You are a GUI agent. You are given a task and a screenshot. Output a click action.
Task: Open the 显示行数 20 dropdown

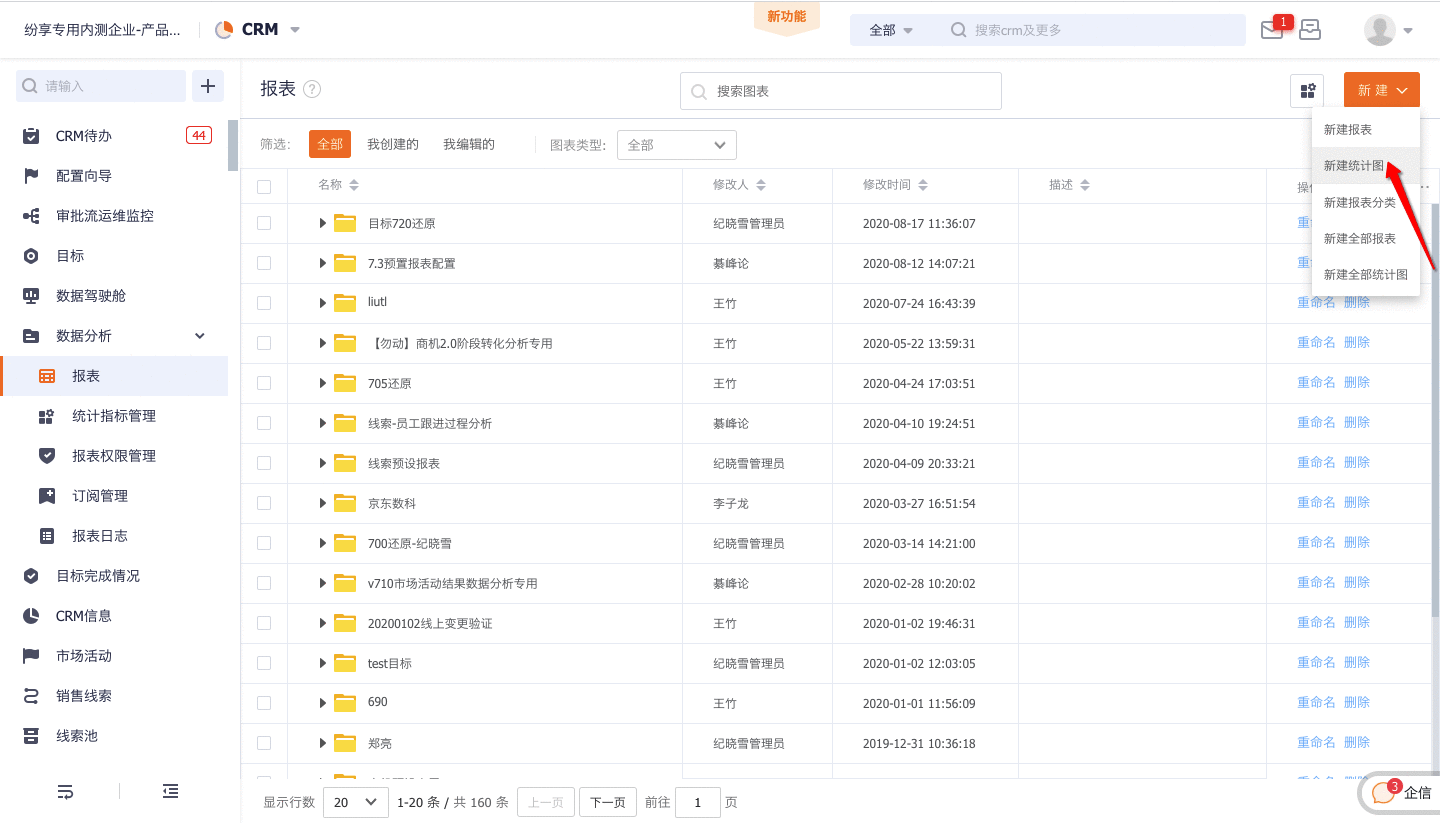pos(356,802)
